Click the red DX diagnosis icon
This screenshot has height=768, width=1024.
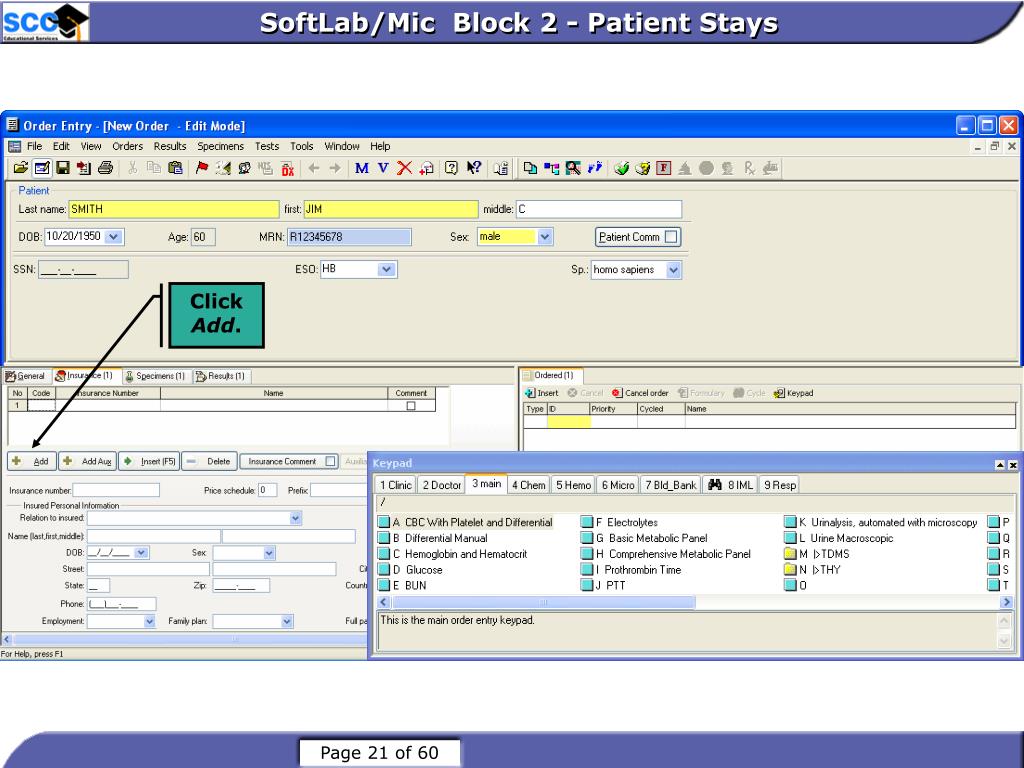(x=287, y=168)
